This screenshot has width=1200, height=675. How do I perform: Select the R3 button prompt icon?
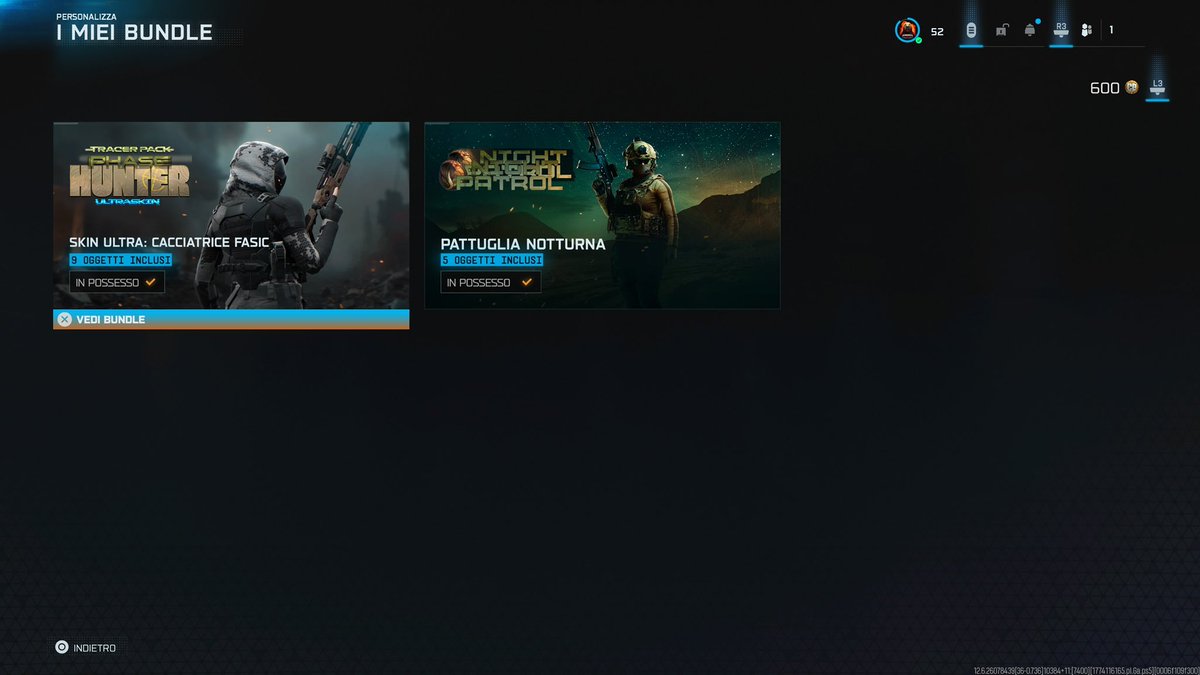[1061, 31]
